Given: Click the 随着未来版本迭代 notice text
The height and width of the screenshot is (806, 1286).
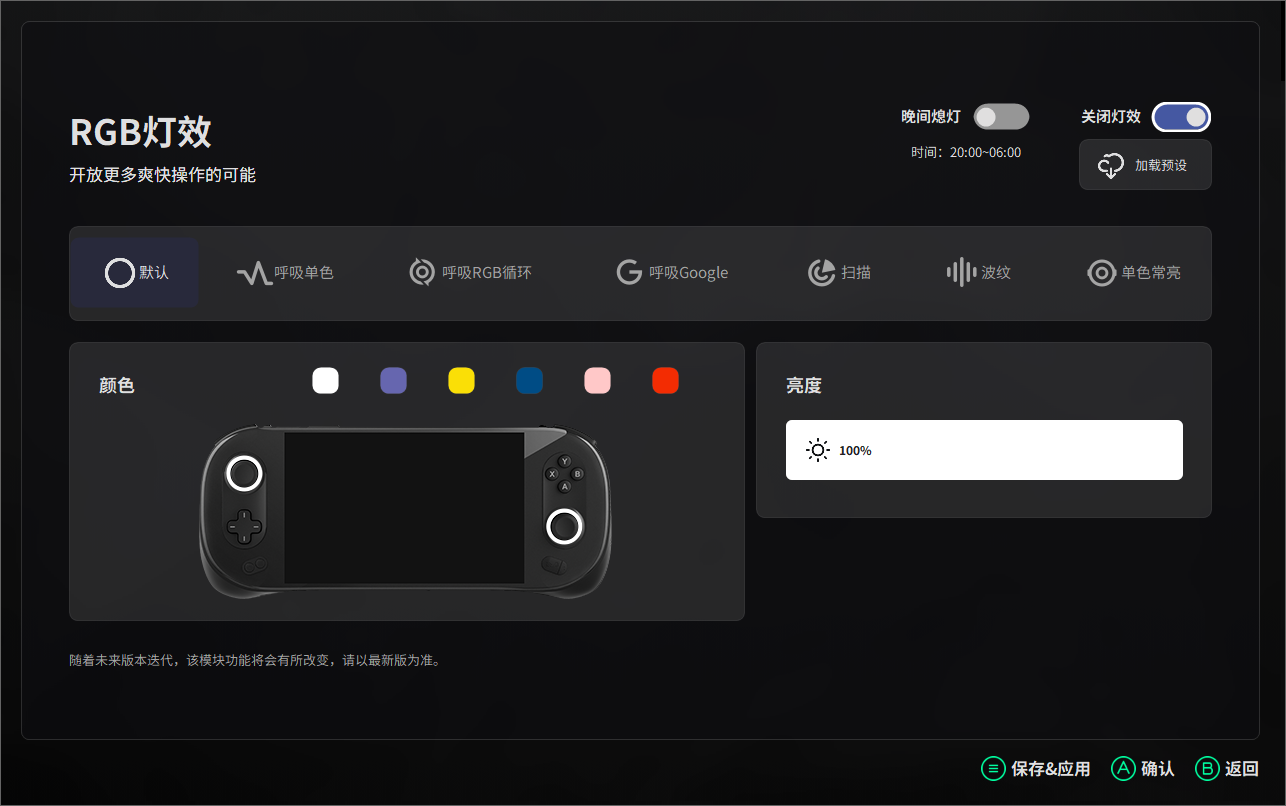Looking at the screenshot, I should (255, 660).
